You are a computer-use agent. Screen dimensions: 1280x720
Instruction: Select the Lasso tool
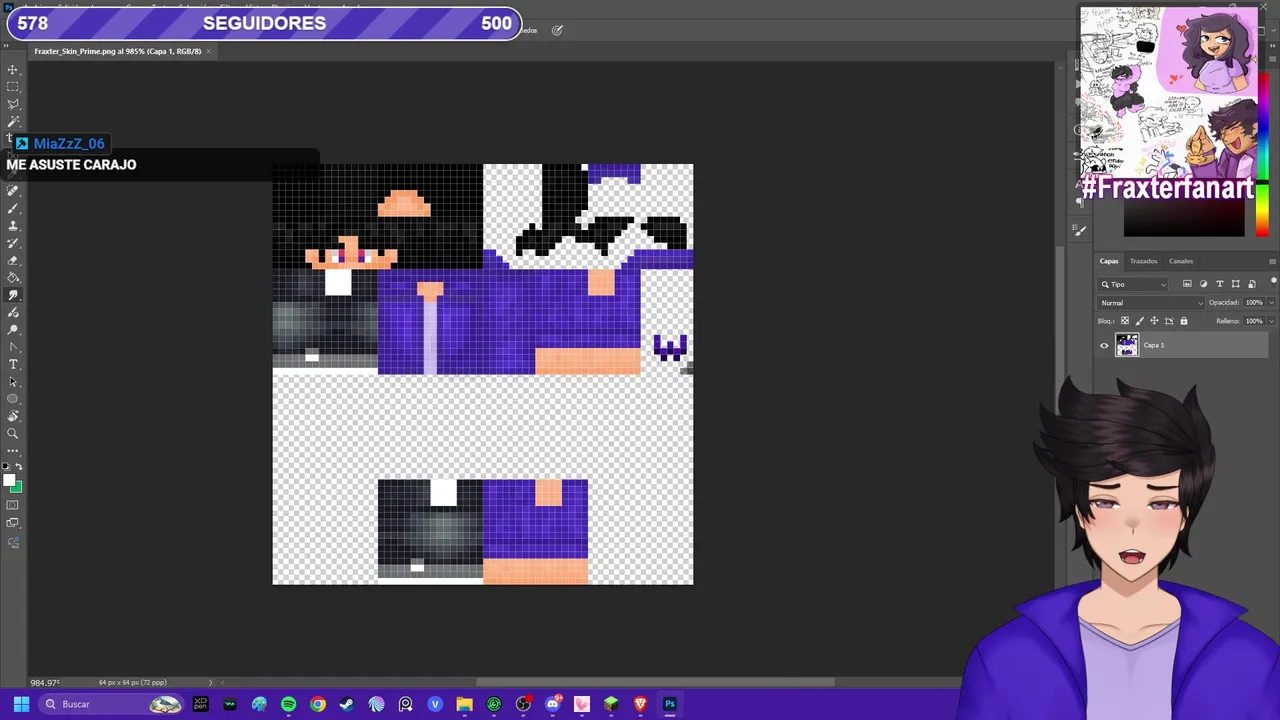click(x=13, y=104)
